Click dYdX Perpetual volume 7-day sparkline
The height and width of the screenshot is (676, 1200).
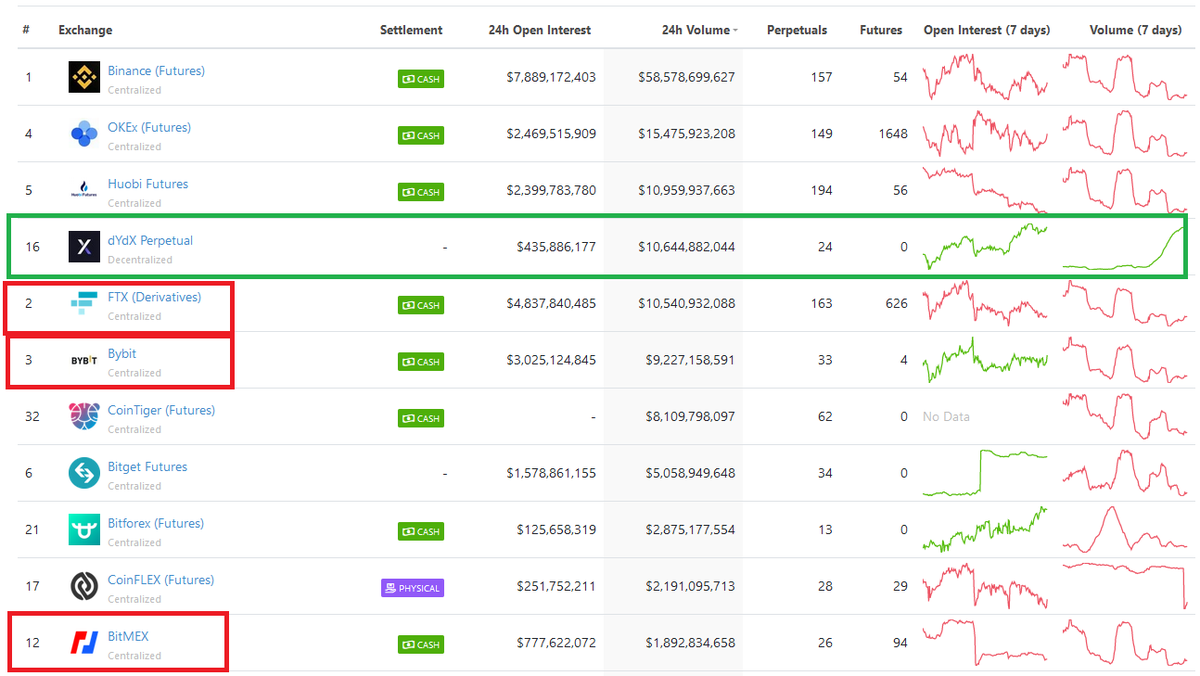pyautogui.click(x=1124, y=247)
